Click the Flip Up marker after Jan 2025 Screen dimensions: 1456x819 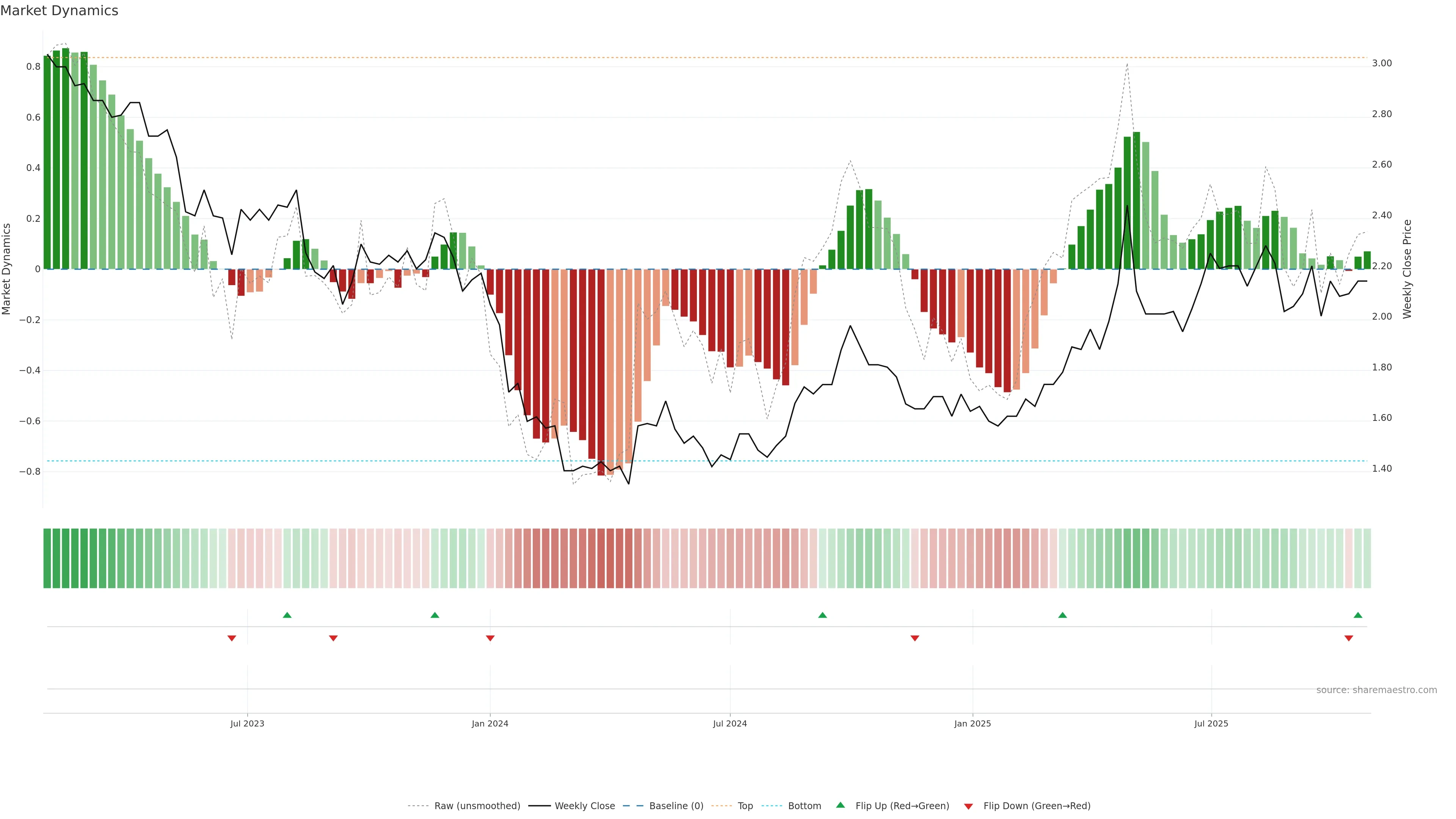click(x=1062, y=615)
